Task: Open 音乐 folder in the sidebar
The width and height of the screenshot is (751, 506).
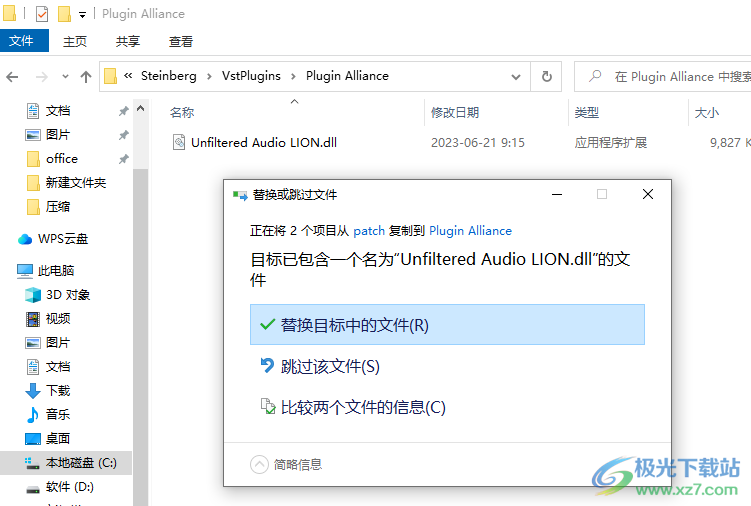Action: pyautogui.click(x=58, y=414)
